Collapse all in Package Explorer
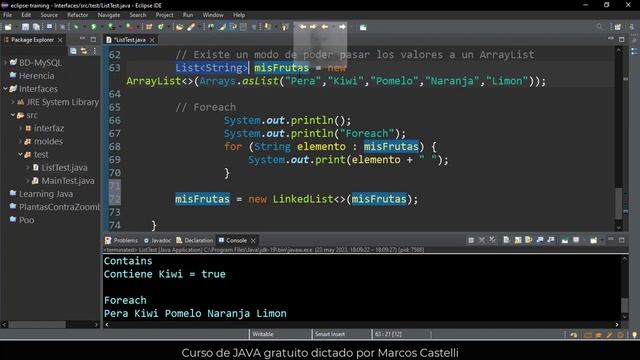640x360 pixels. 73,51
